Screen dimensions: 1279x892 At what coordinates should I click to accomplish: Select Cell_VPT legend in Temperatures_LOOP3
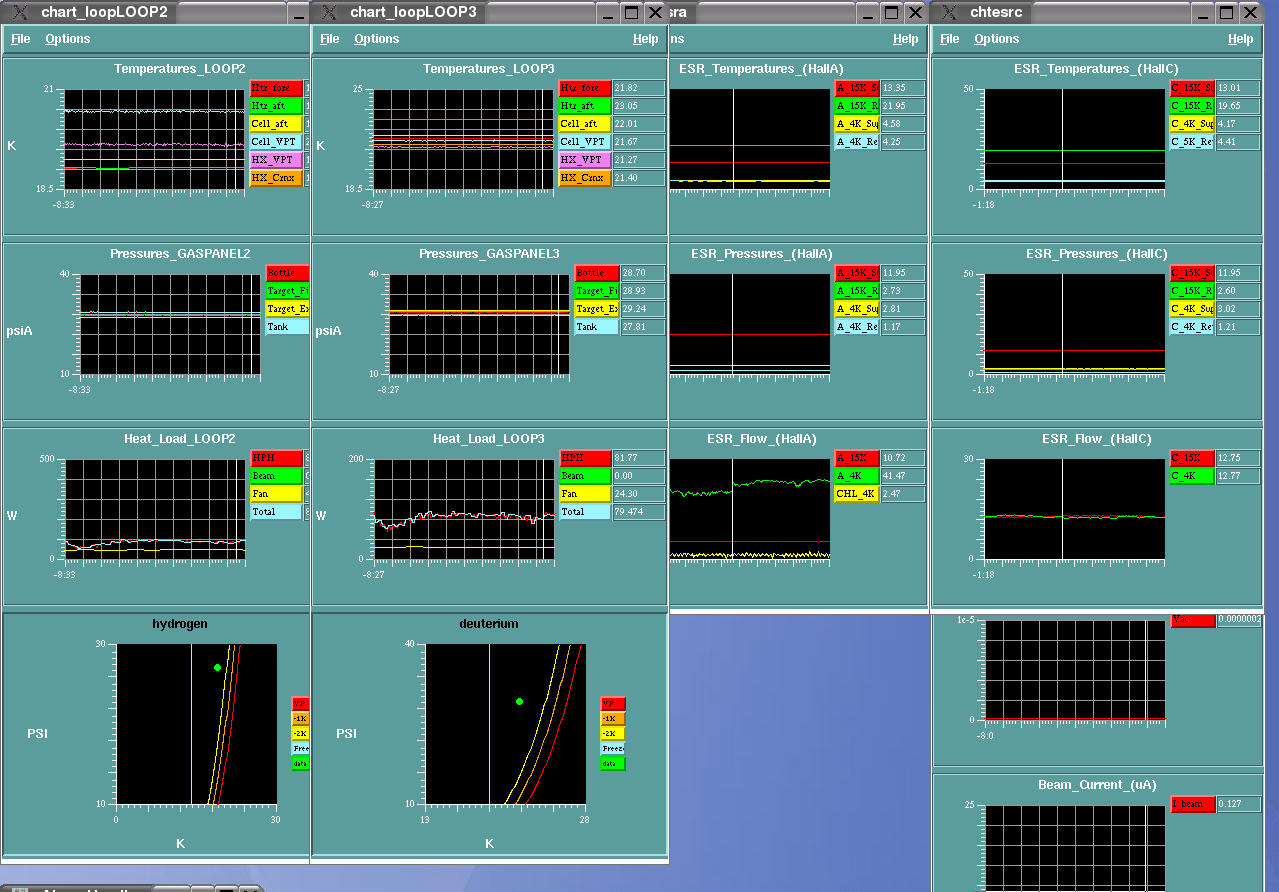[x=585, y=142]
